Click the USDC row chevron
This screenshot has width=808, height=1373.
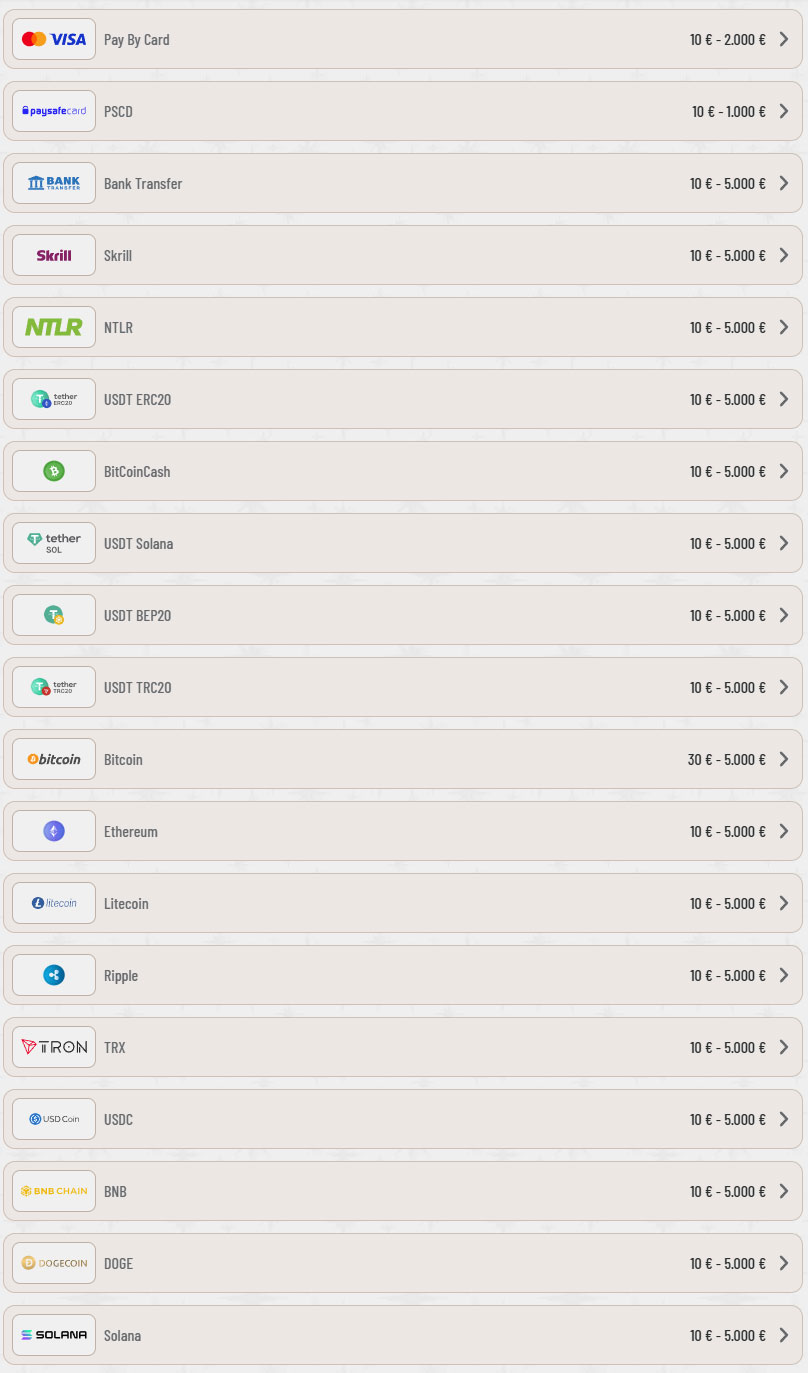click(x=784, y=1119)
